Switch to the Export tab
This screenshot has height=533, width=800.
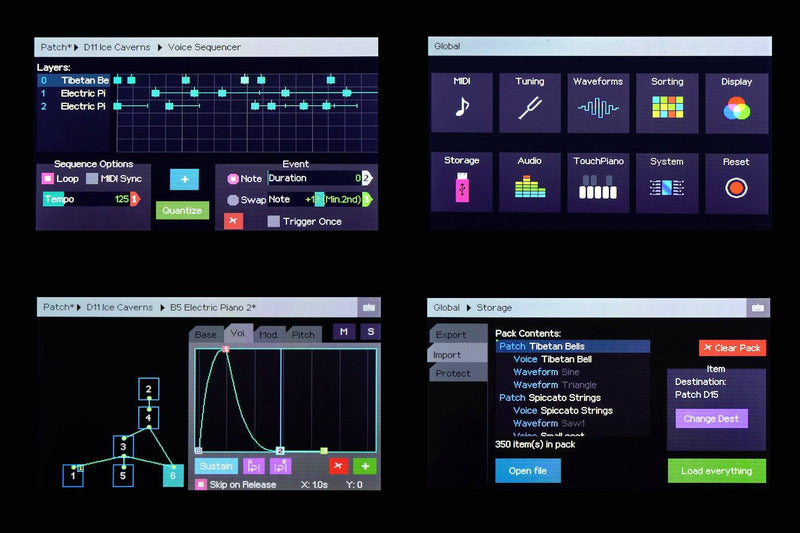coord(450,335)
